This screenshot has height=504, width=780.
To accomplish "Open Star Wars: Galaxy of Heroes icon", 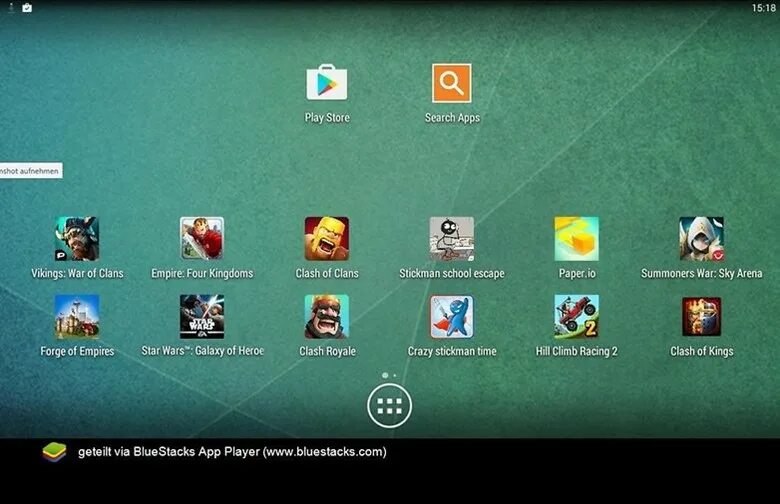I will tap(202, 316).
